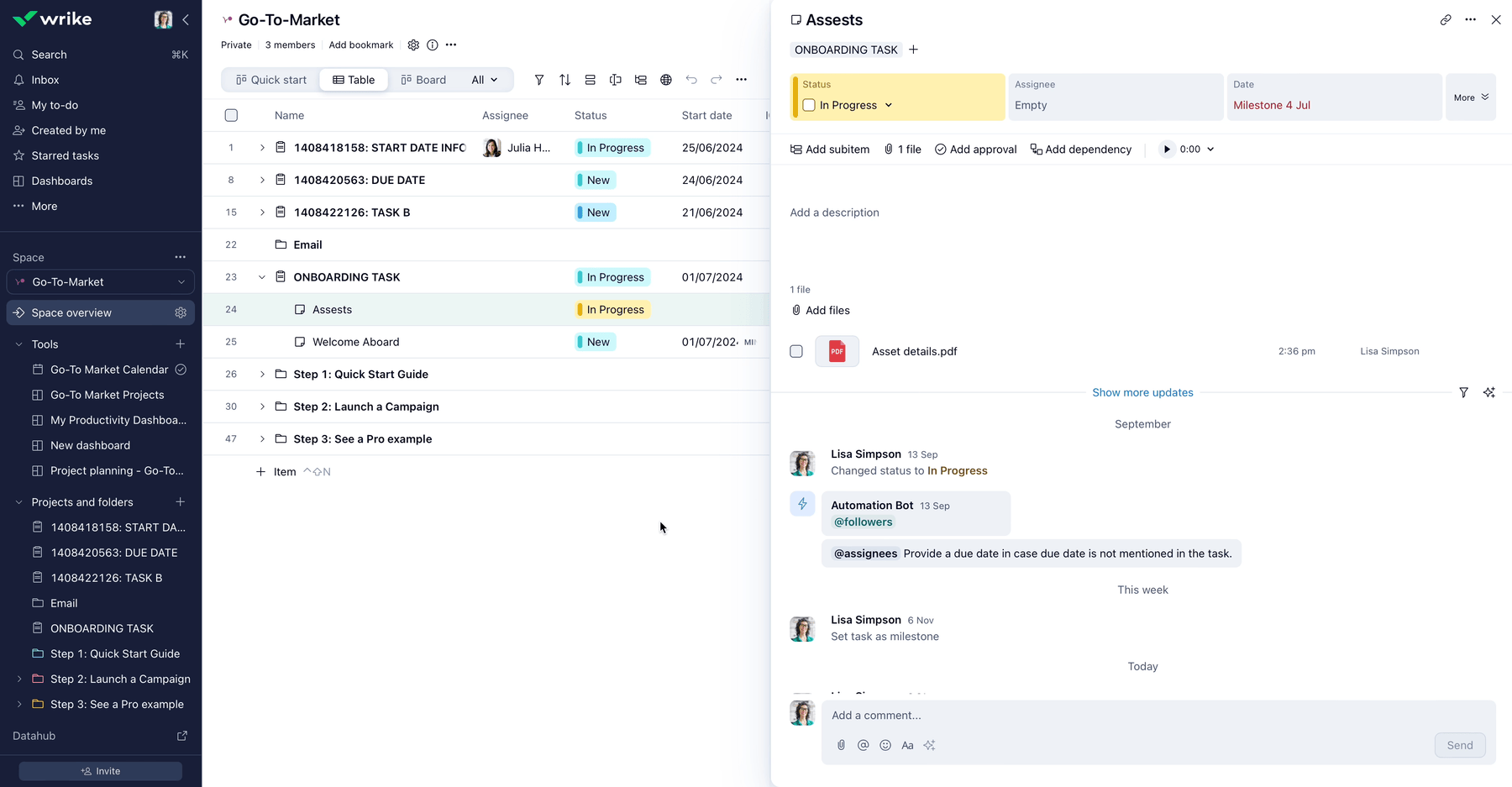Click the undo arrow in toolbar
Viewport: 1512px width, 787px height.
pos(691,80)
